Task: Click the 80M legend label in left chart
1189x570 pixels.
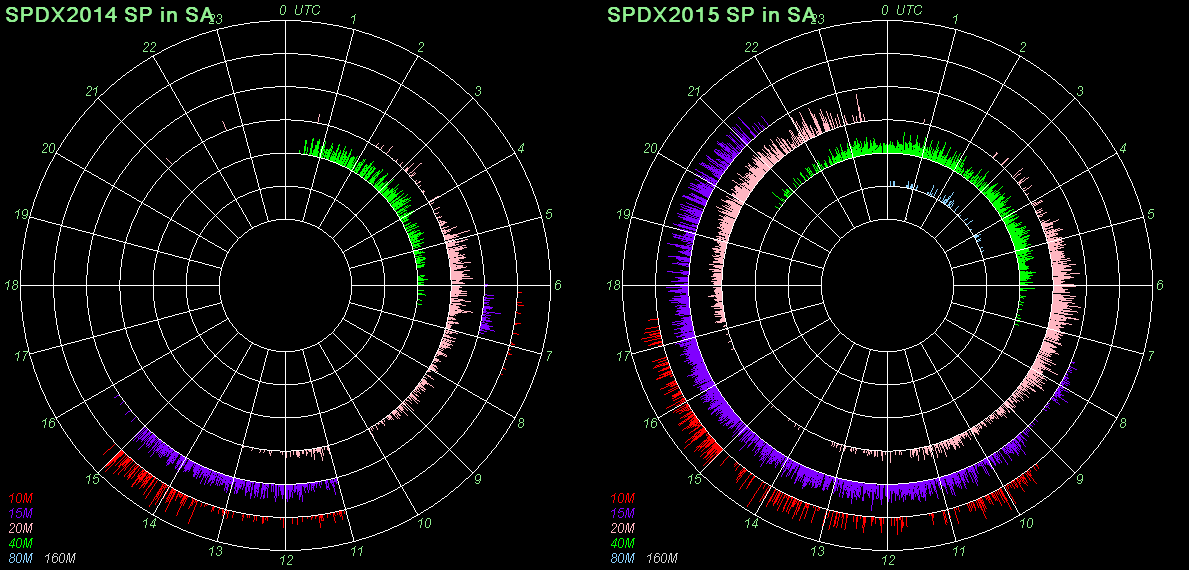Action: [x=20, y=558]
